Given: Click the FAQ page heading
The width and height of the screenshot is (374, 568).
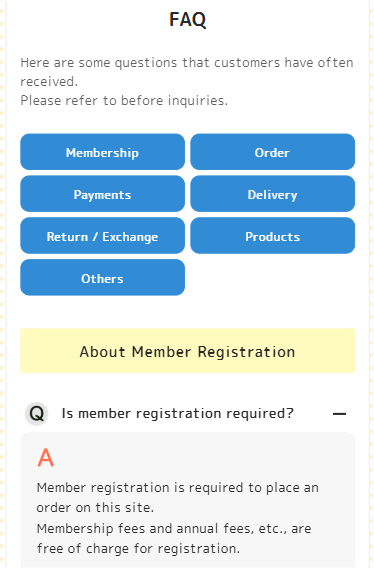Looking at the screenshot, I should click(188, 19).
